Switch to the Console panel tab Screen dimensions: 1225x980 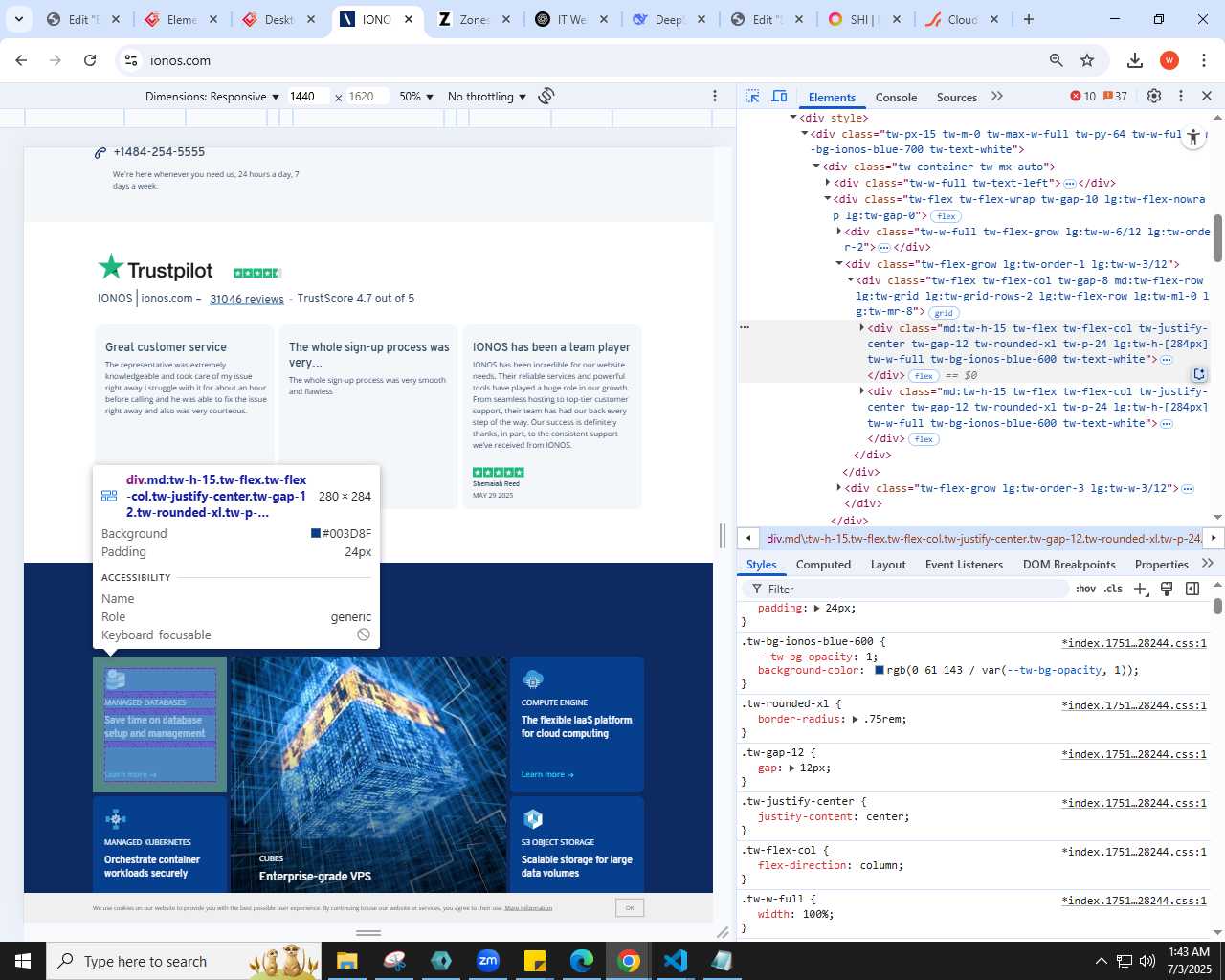pos(896,97)
